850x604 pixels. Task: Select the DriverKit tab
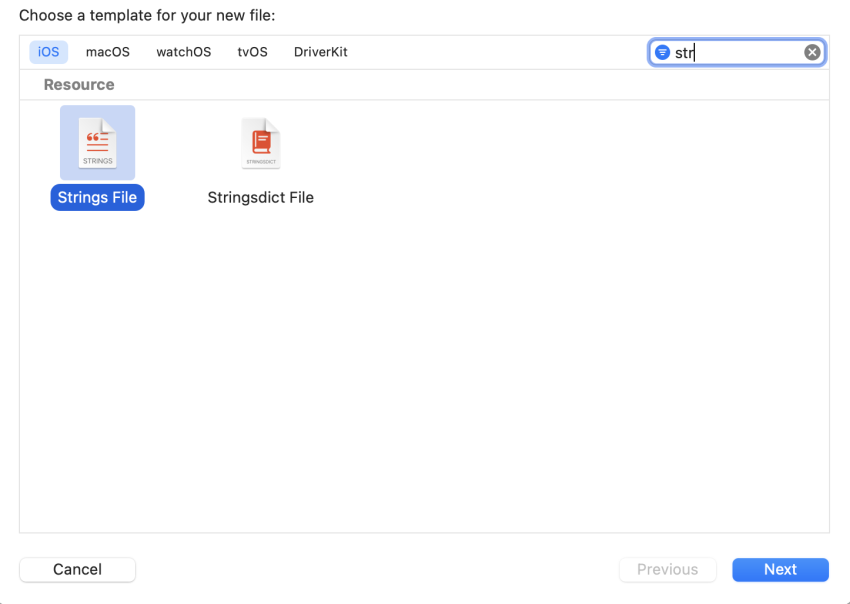point(320,51)
